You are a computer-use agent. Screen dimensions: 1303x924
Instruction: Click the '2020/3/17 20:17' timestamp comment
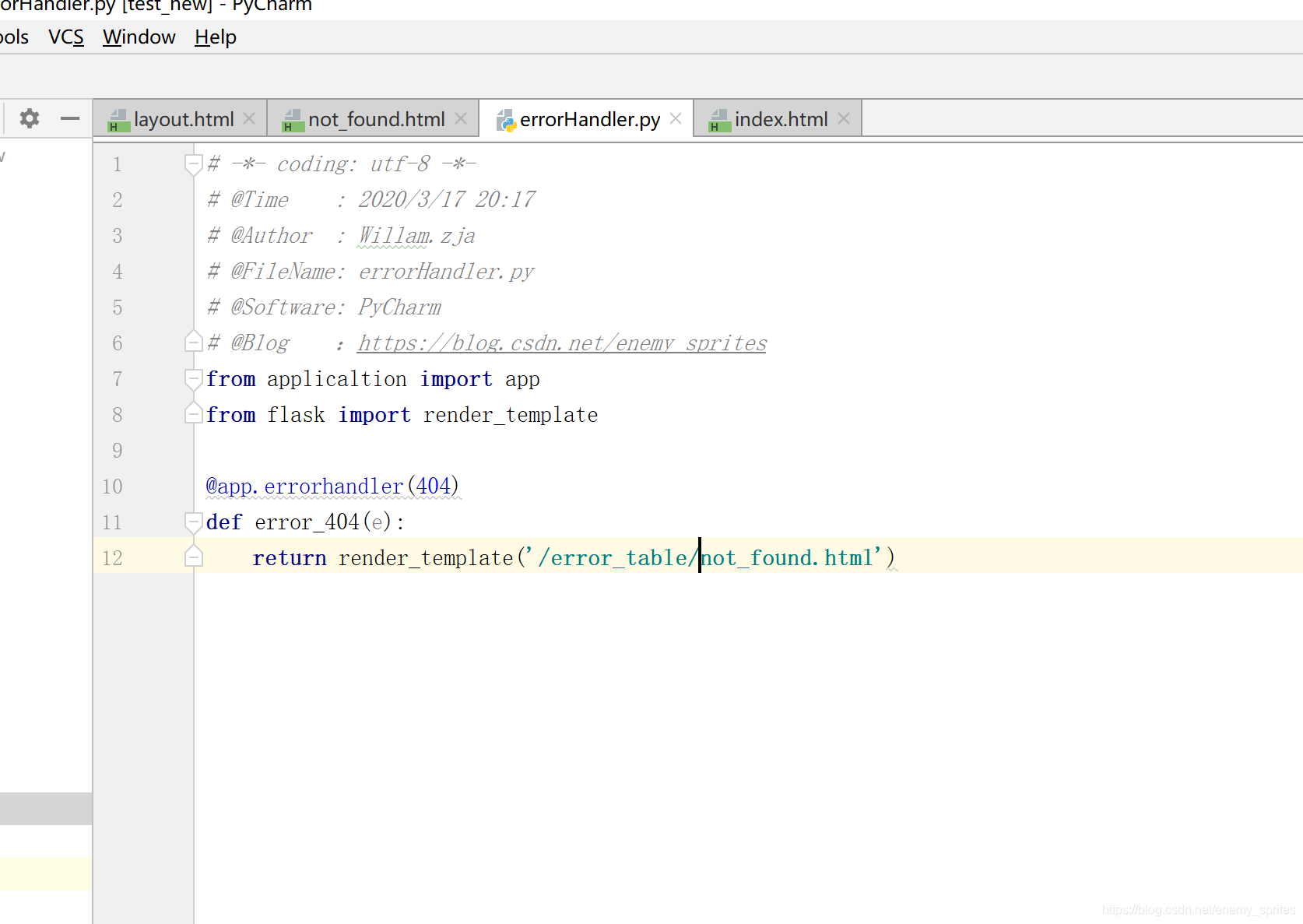446,200
